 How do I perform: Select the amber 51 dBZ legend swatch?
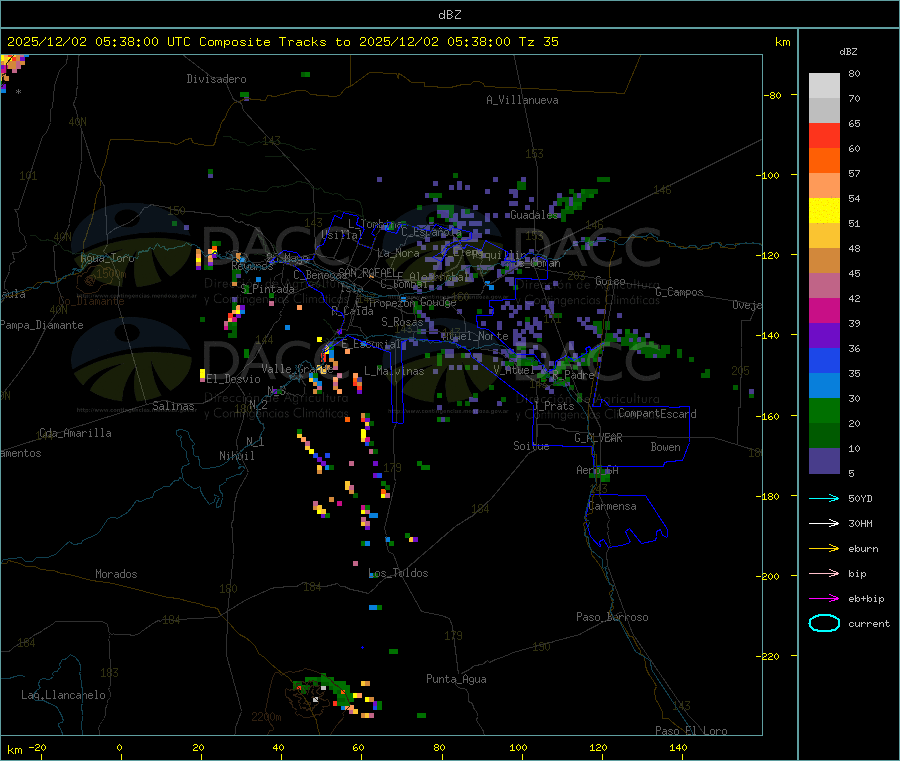point(824,235)
